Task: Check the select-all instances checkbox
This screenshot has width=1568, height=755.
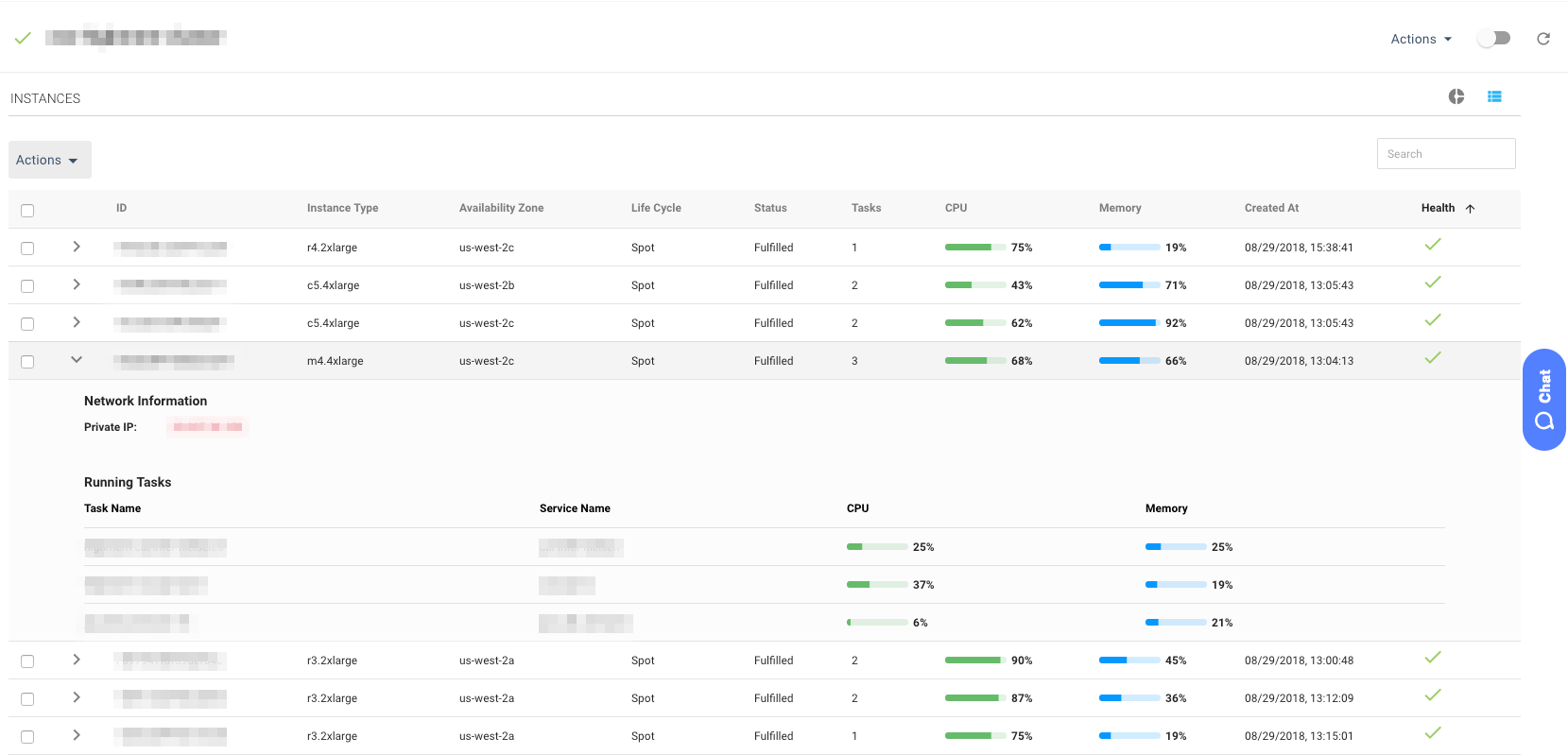Action: click(x=27, y=211)
